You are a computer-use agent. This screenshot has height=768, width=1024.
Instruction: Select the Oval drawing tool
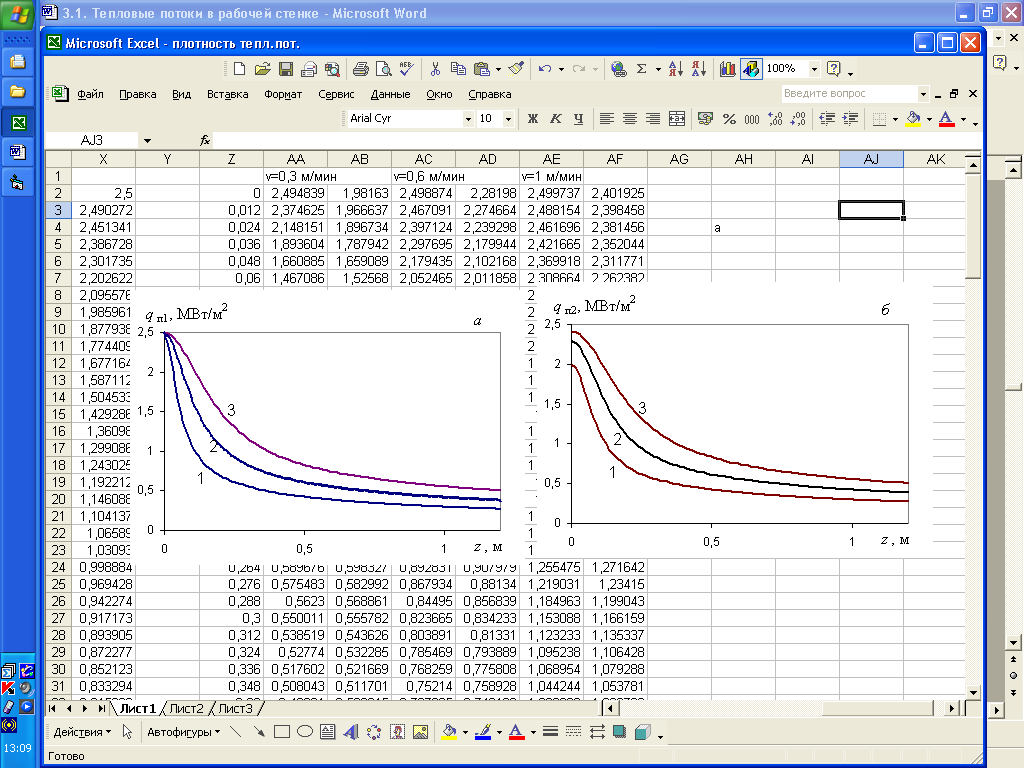pyautogui.click(x=304, y=732)
